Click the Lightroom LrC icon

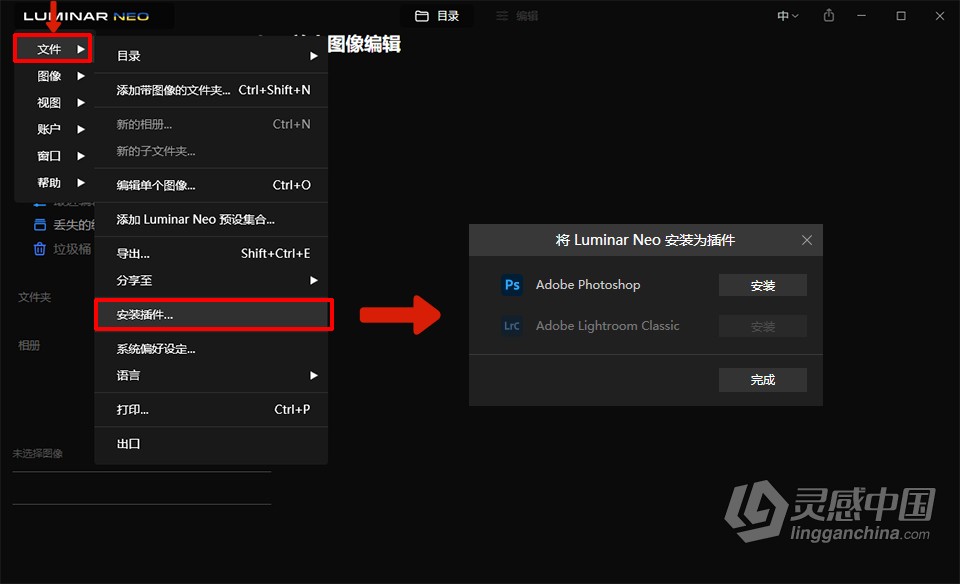[512, 326]
